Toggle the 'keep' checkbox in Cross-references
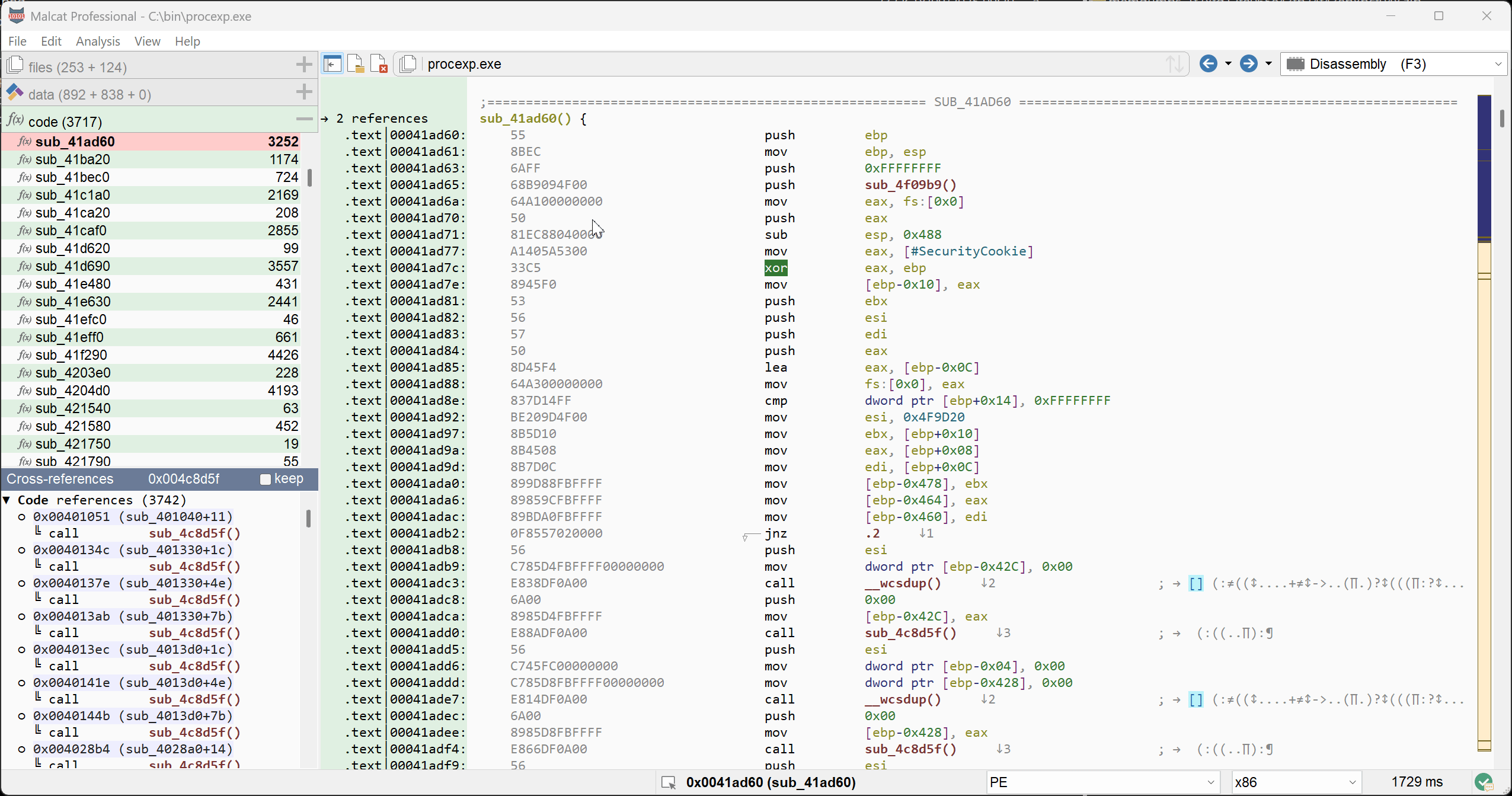 point(266,479)
